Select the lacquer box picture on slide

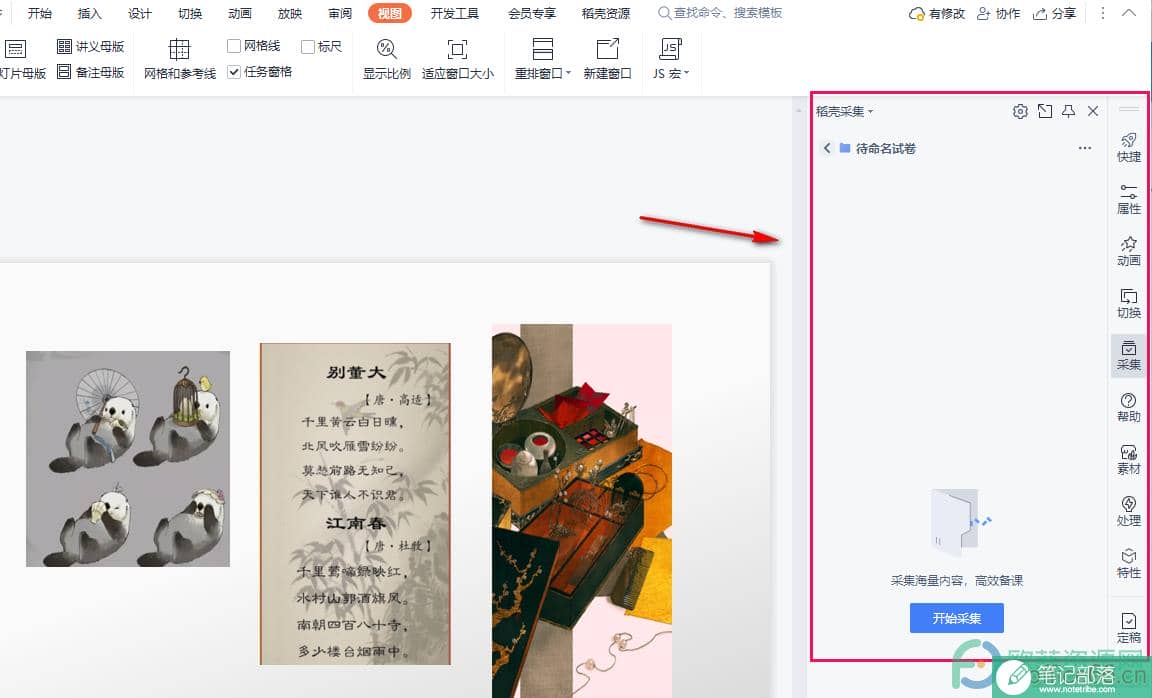pos(582,511)
